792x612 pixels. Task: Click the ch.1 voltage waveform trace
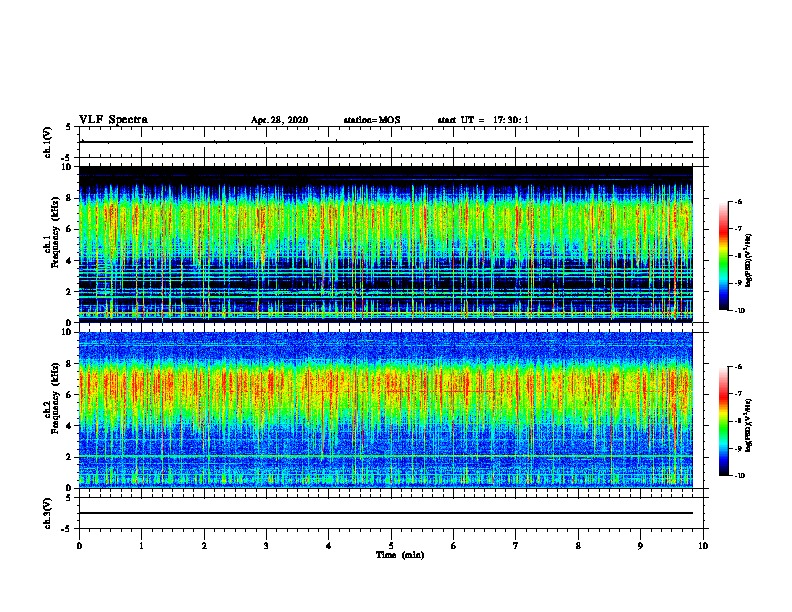click(386, 142)
